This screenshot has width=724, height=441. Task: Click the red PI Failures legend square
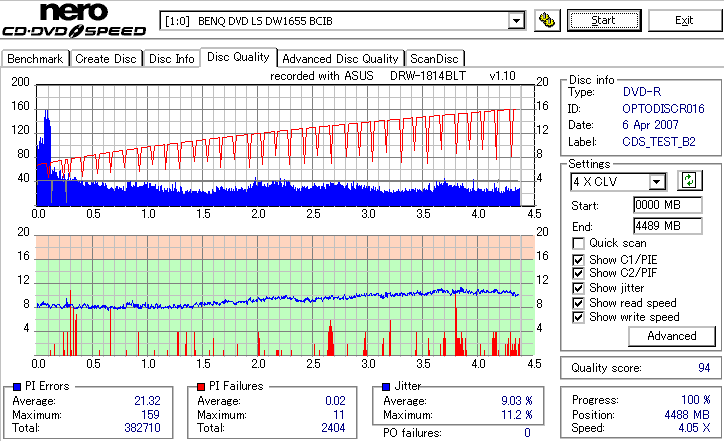201,387
